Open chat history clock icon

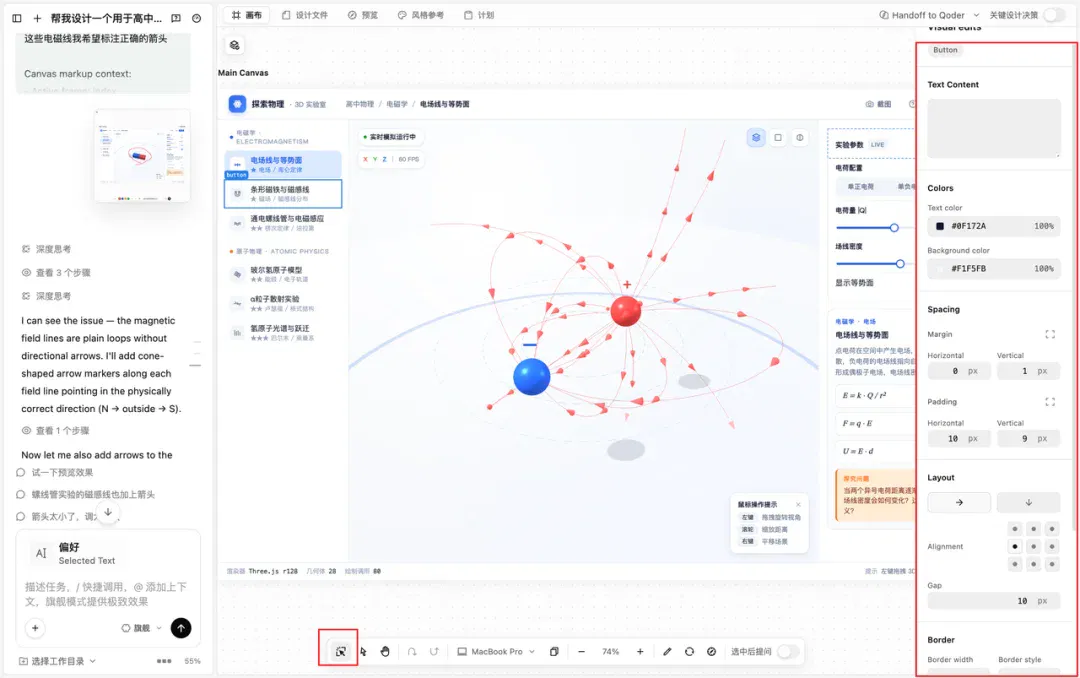tap(196, 19)
